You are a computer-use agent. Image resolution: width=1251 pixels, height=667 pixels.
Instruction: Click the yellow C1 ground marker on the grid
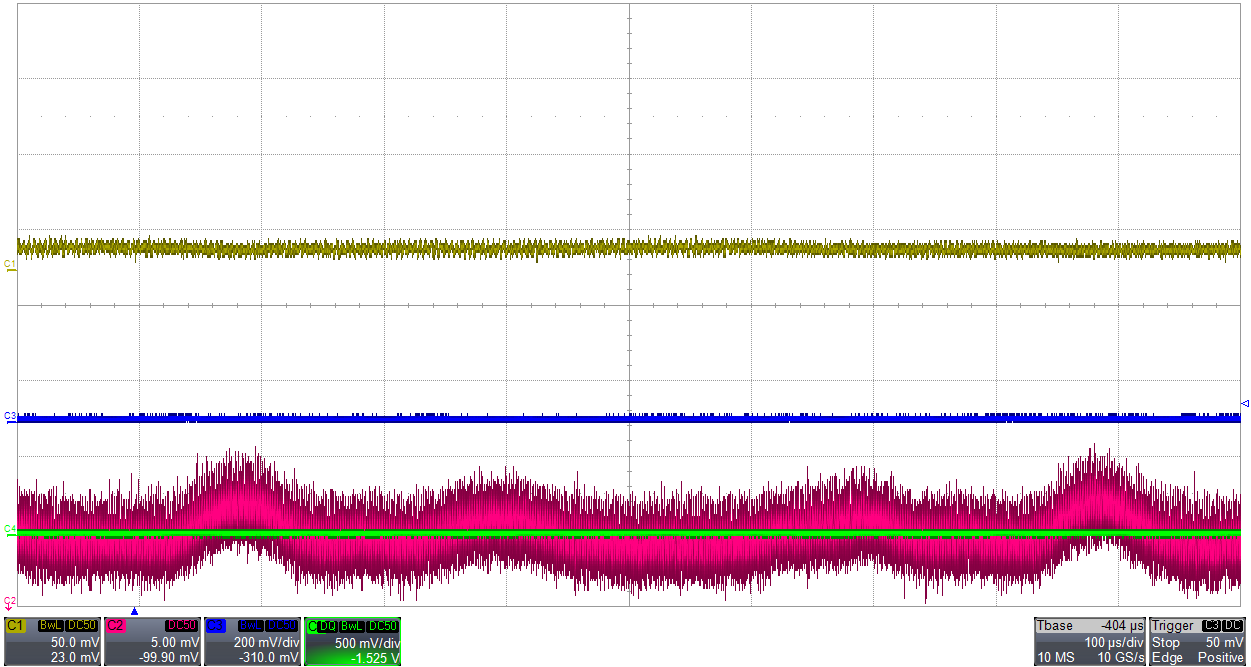(10, 265)
